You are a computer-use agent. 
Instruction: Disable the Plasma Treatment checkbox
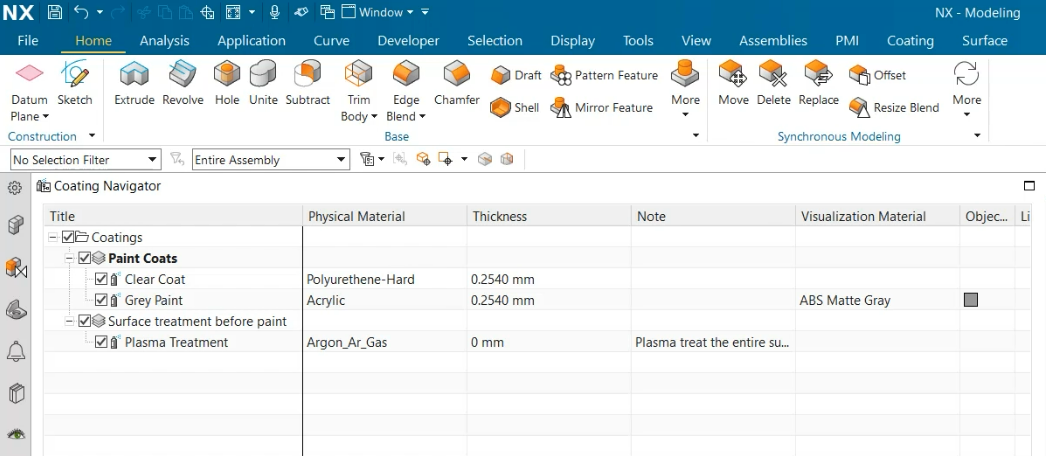click(x=101, y=342)
